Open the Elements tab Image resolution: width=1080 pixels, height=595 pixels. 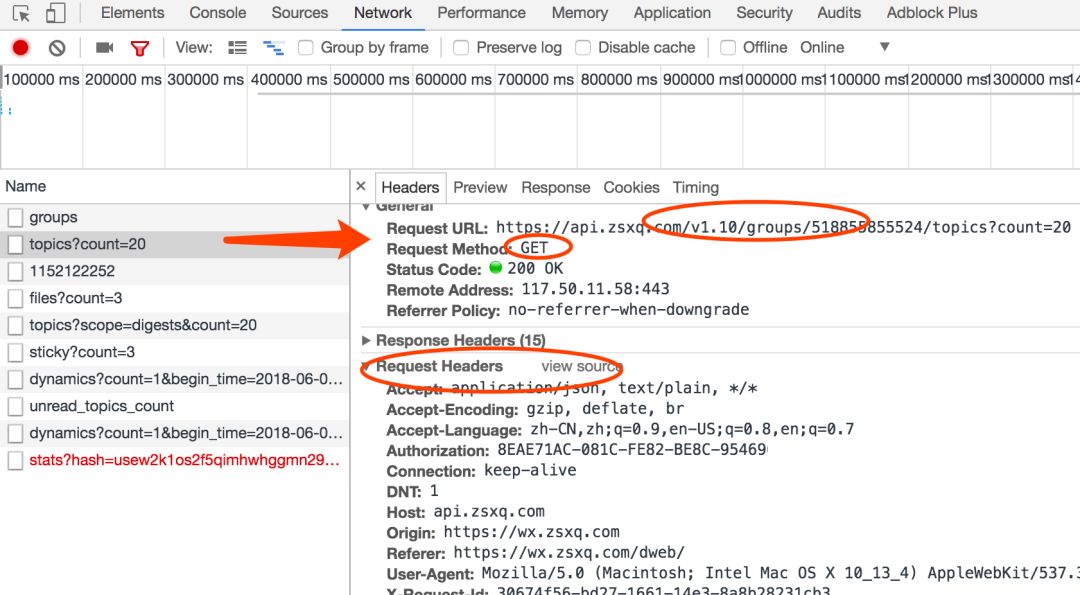coord(133,13)
